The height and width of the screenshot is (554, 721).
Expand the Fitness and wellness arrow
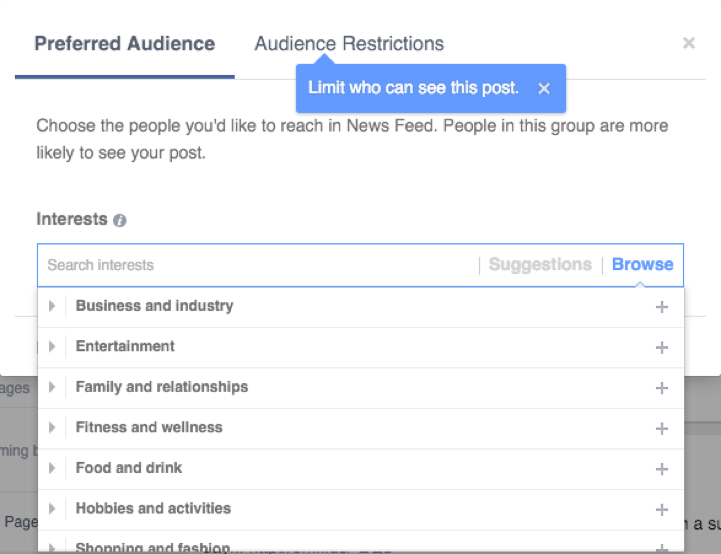[52, 428]
